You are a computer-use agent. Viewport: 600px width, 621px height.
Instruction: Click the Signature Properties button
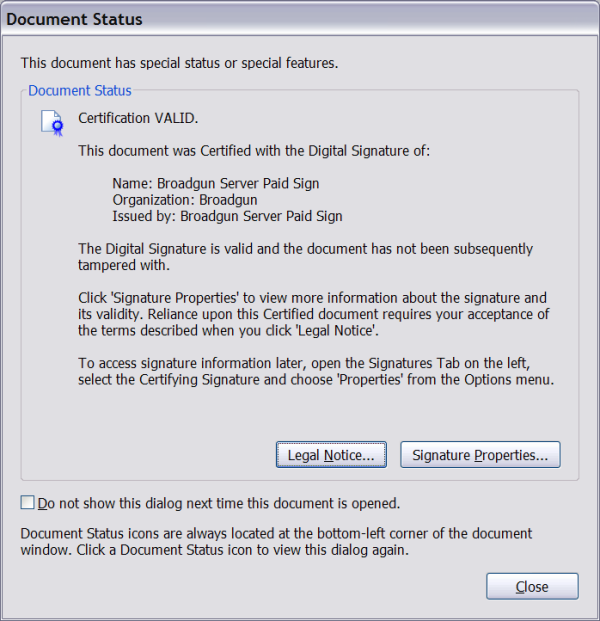[x=480, y=455]
